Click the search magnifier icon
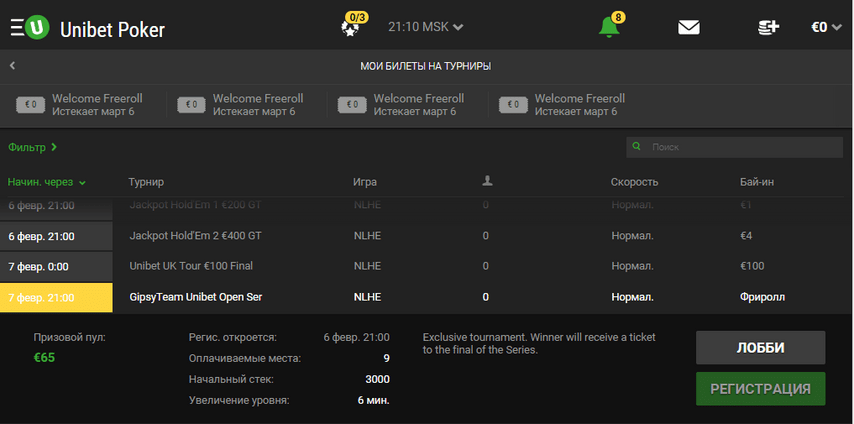The width and height of the screenshot is (854, 424). 636,147
